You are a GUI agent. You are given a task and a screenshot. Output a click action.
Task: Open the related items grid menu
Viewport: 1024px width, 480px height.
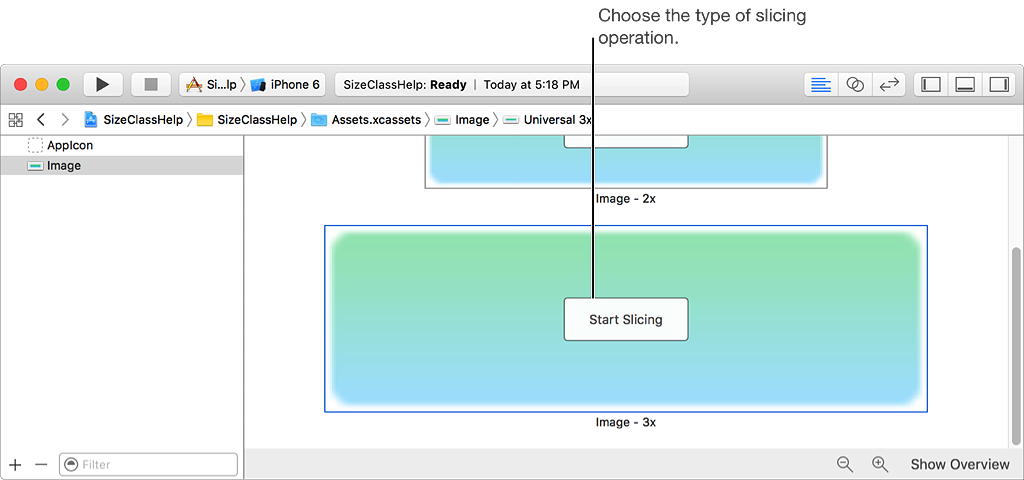tap(16, 120)
